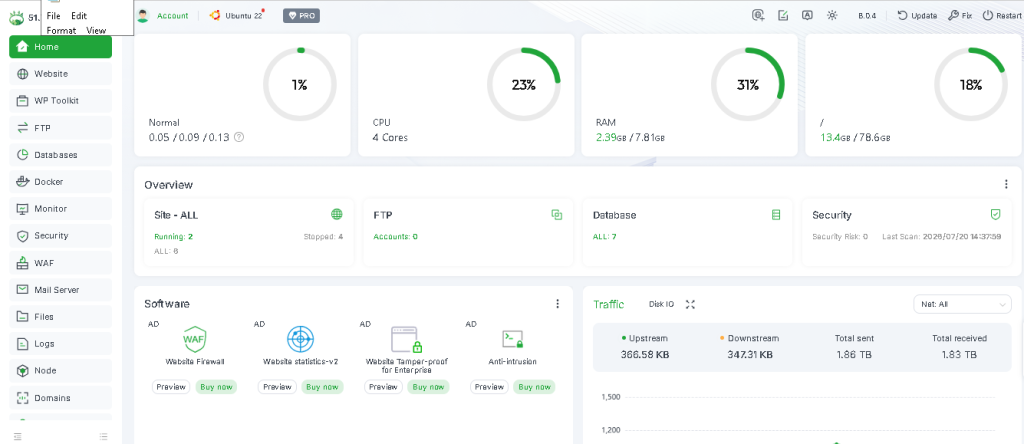1024x444 pixels.
Task: Click the letter A language icon
Action: pyautogui.click(x=807, y=16)
